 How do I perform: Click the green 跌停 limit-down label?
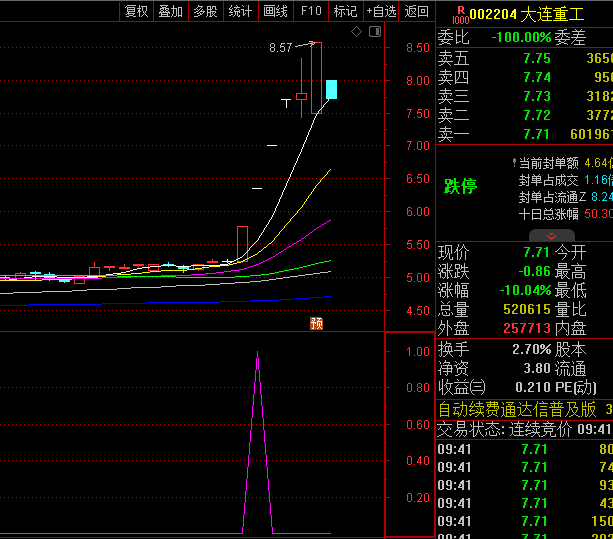(461, 186)
